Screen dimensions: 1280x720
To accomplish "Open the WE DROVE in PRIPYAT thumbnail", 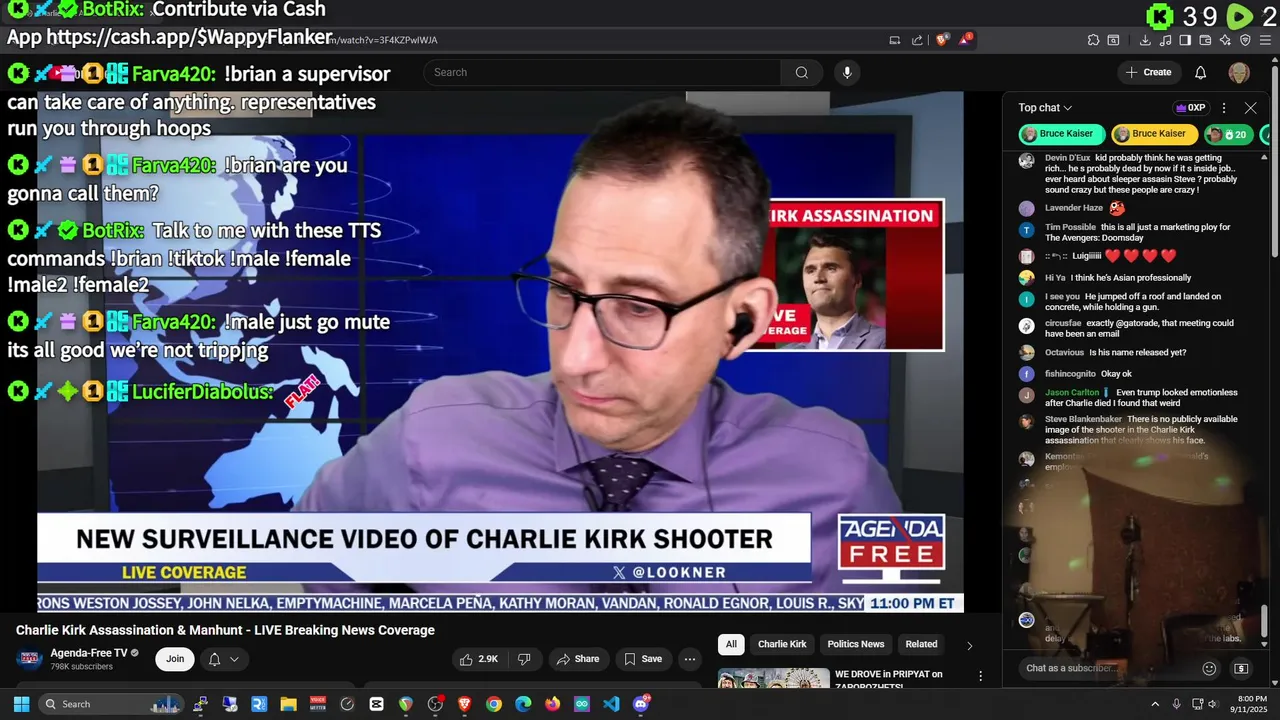I will coord(774,678).
